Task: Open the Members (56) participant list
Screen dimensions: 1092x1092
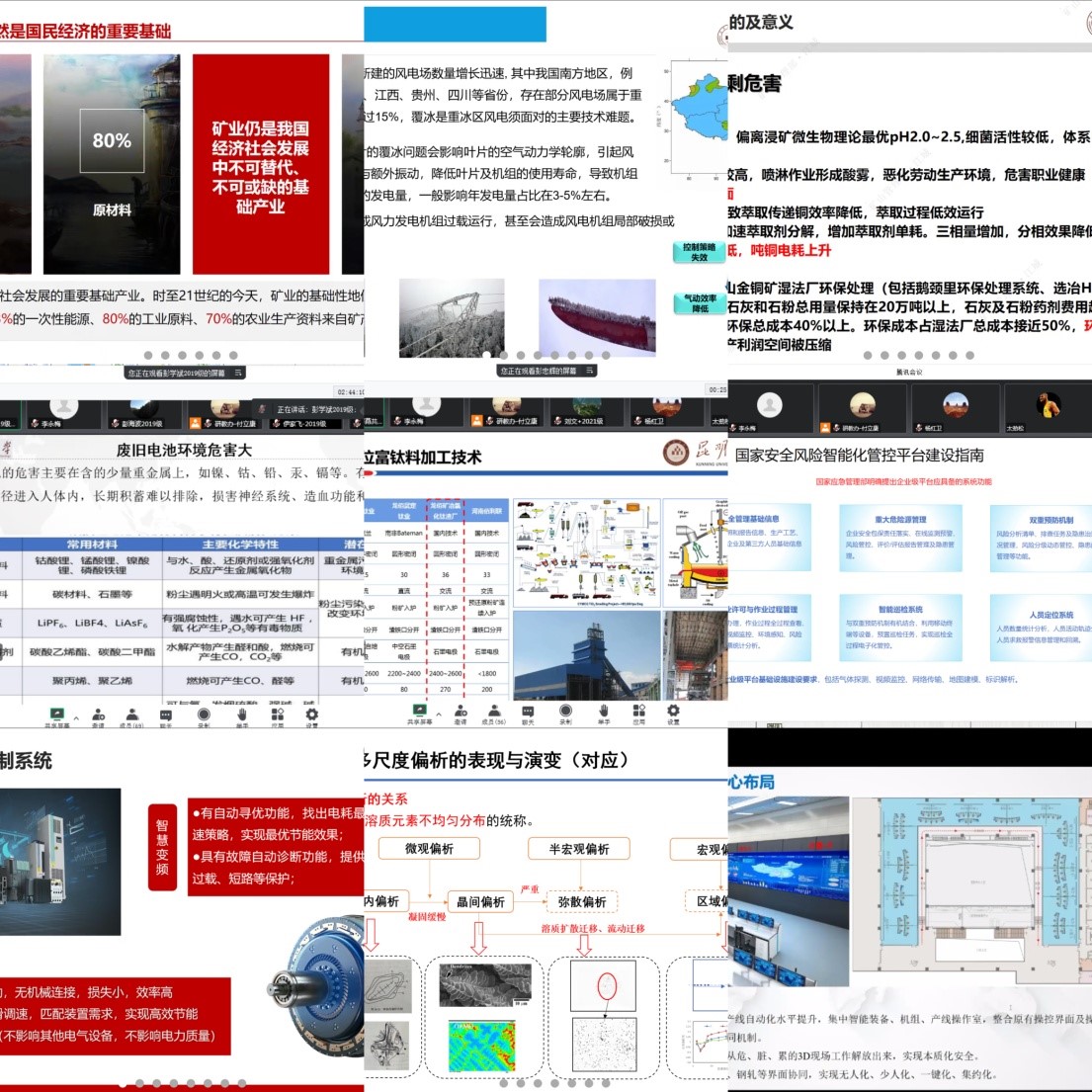Action: click(x=493, y=713)
